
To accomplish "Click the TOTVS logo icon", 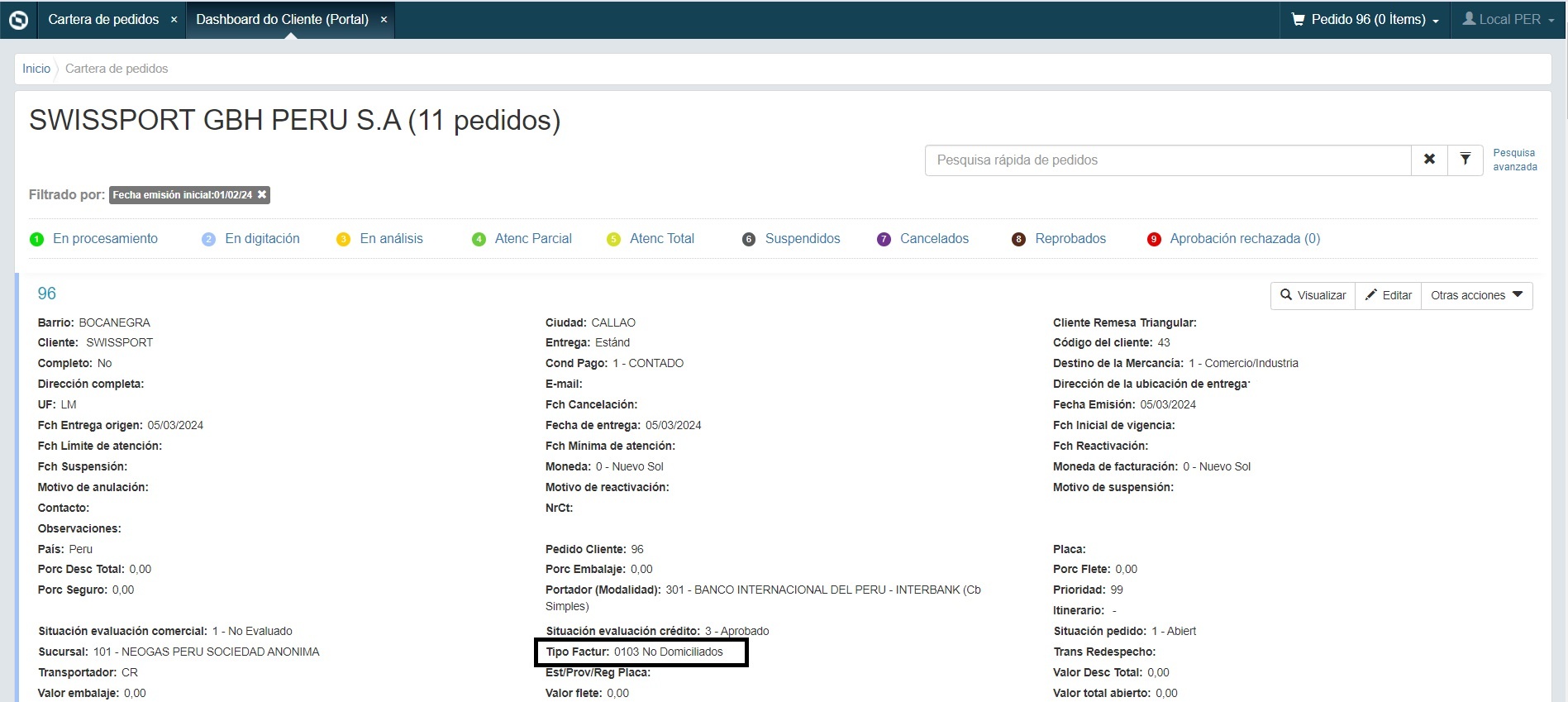I will pos(18,20).
